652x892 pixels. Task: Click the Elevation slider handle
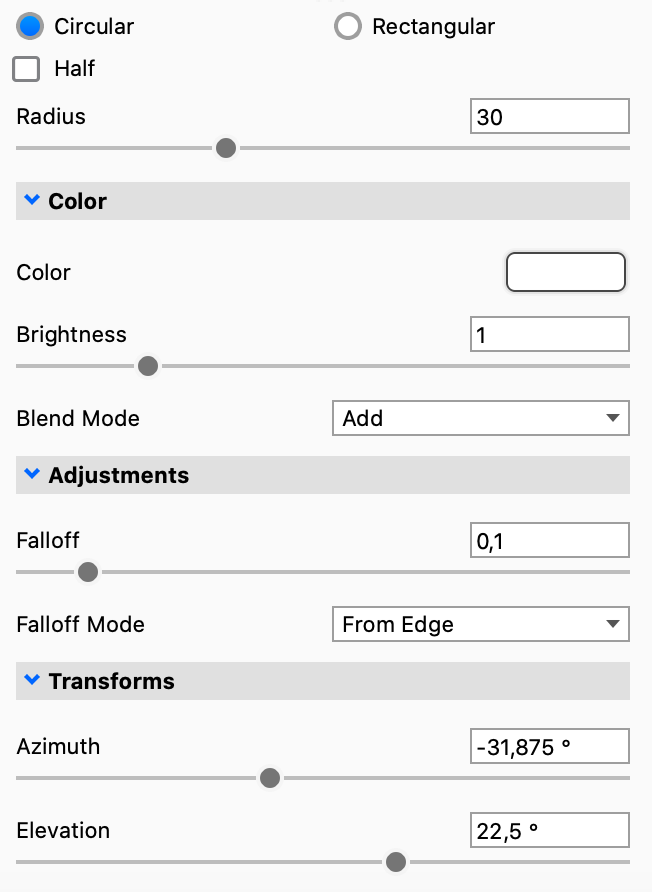[396, 862]
